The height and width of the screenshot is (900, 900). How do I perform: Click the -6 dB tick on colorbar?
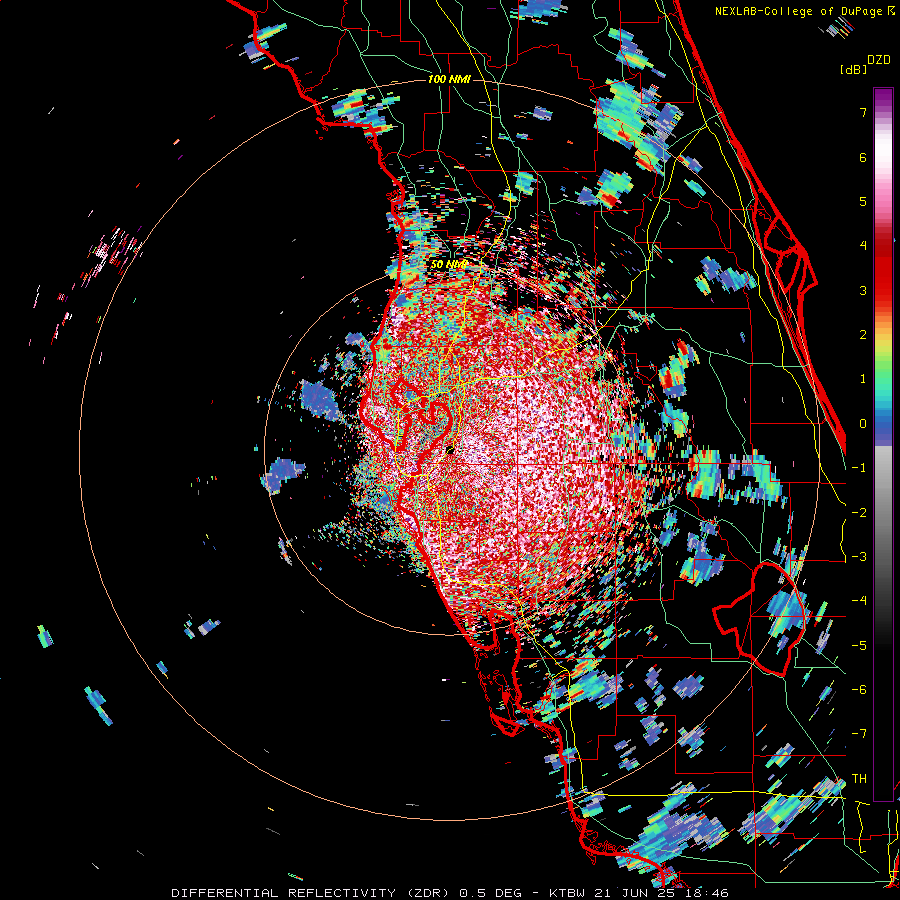click(x=859, y=690)
